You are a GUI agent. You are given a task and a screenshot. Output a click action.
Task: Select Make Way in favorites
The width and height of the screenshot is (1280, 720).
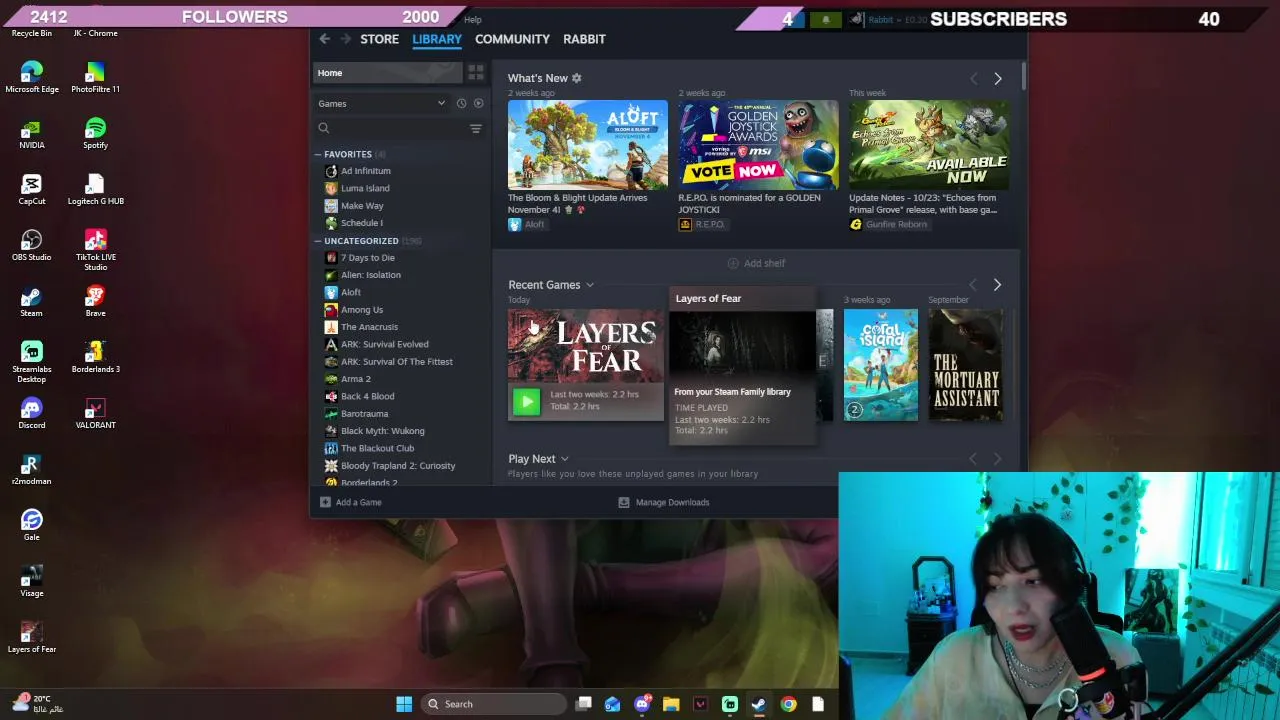point(362,206)
